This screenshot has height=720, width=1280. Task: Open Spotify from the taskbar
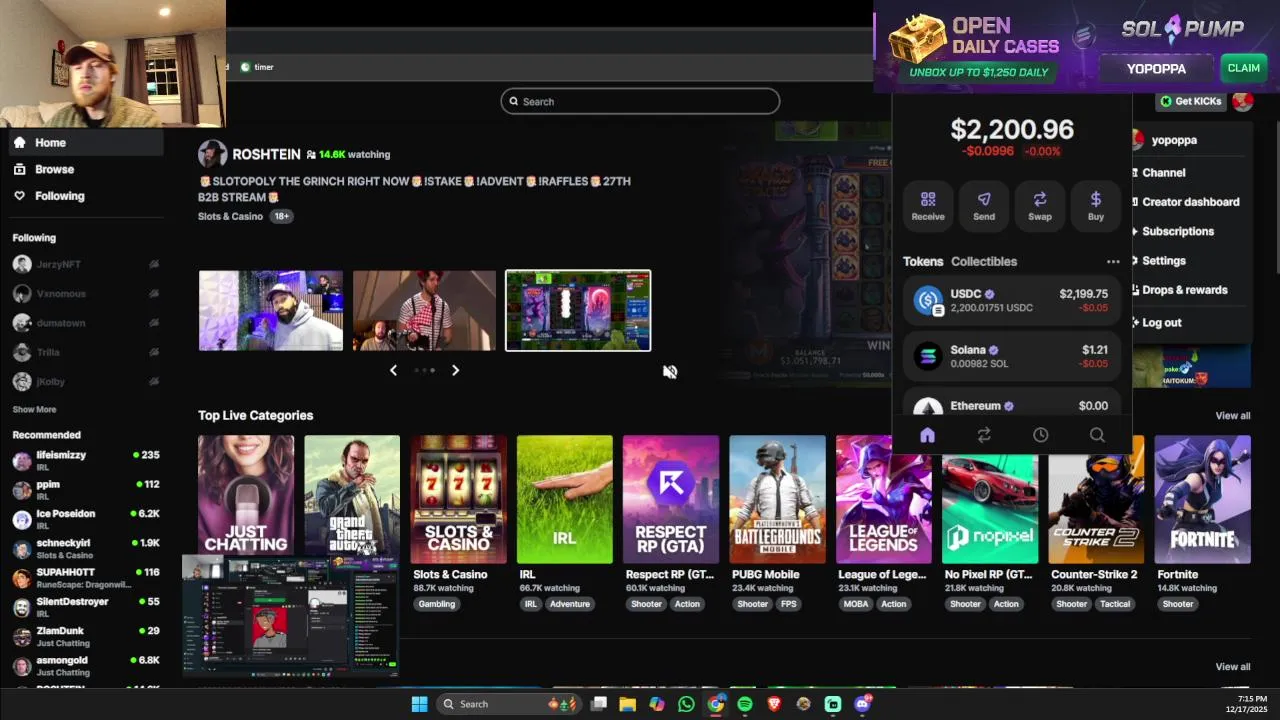(x=745, y=704)
